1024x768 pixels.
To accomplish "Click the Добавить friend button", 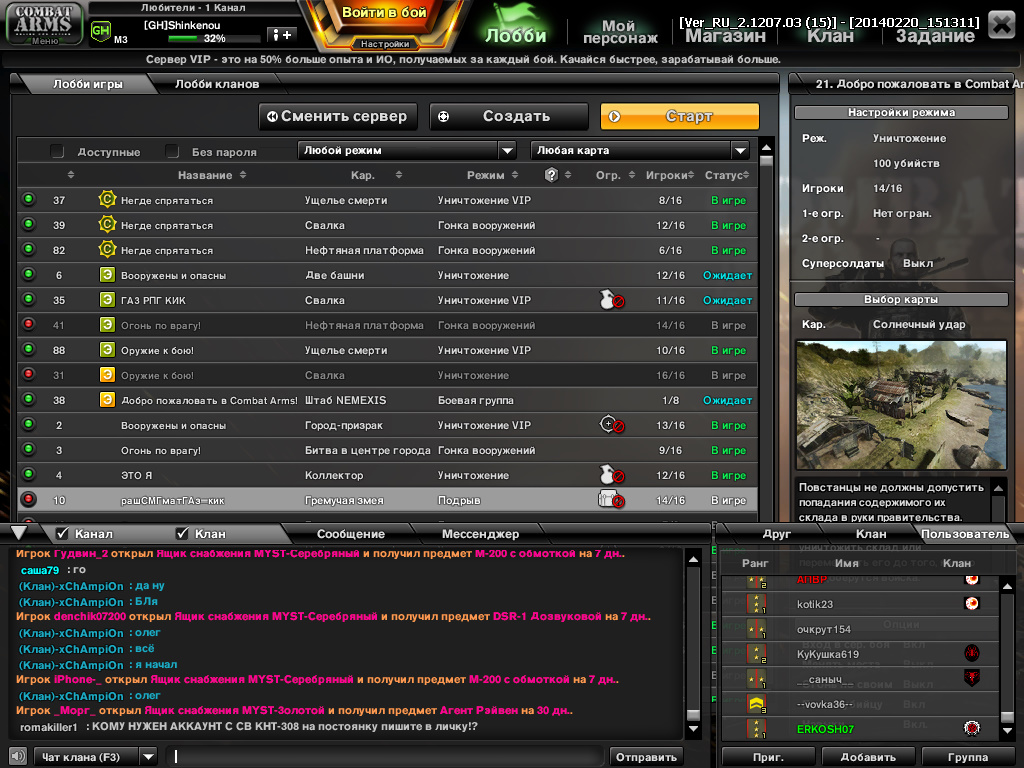I will tap(867, 757).
